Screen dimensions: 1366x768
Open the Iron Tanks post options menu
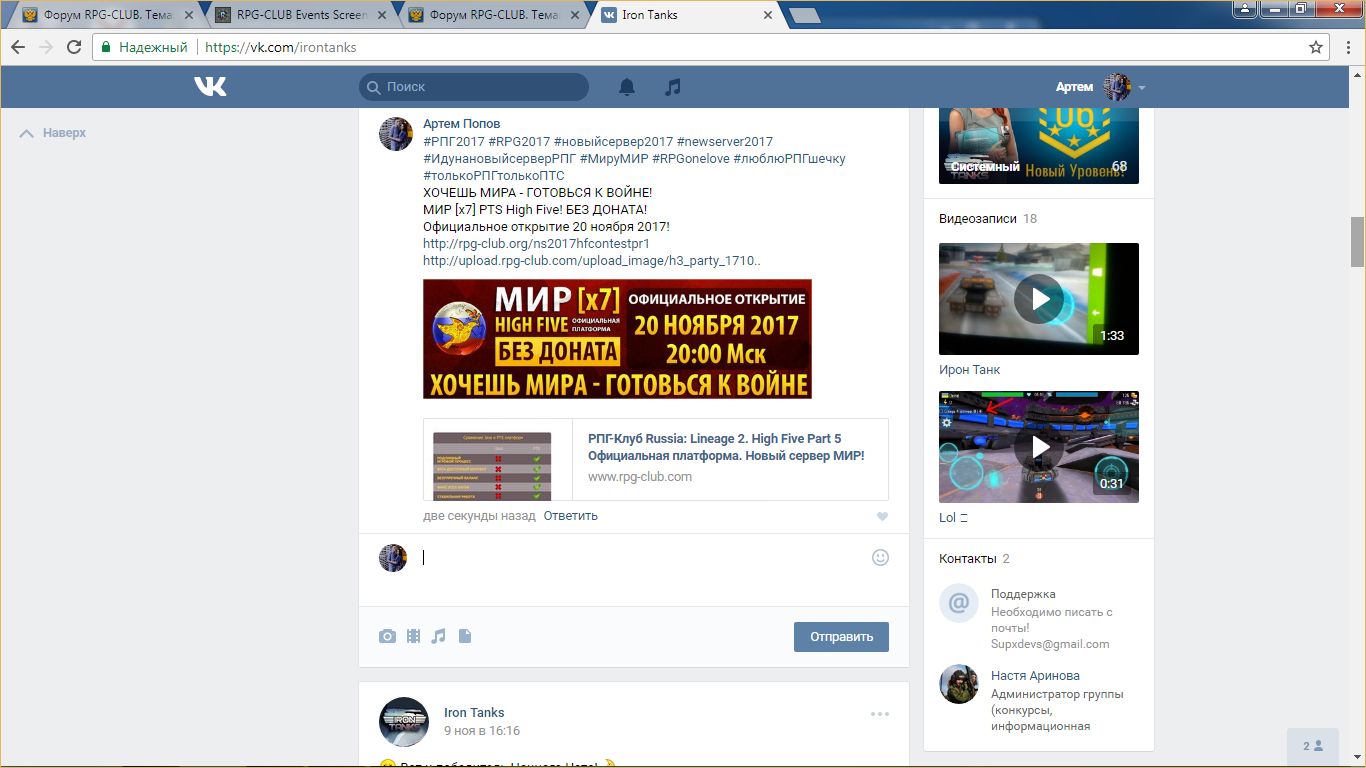880,714
